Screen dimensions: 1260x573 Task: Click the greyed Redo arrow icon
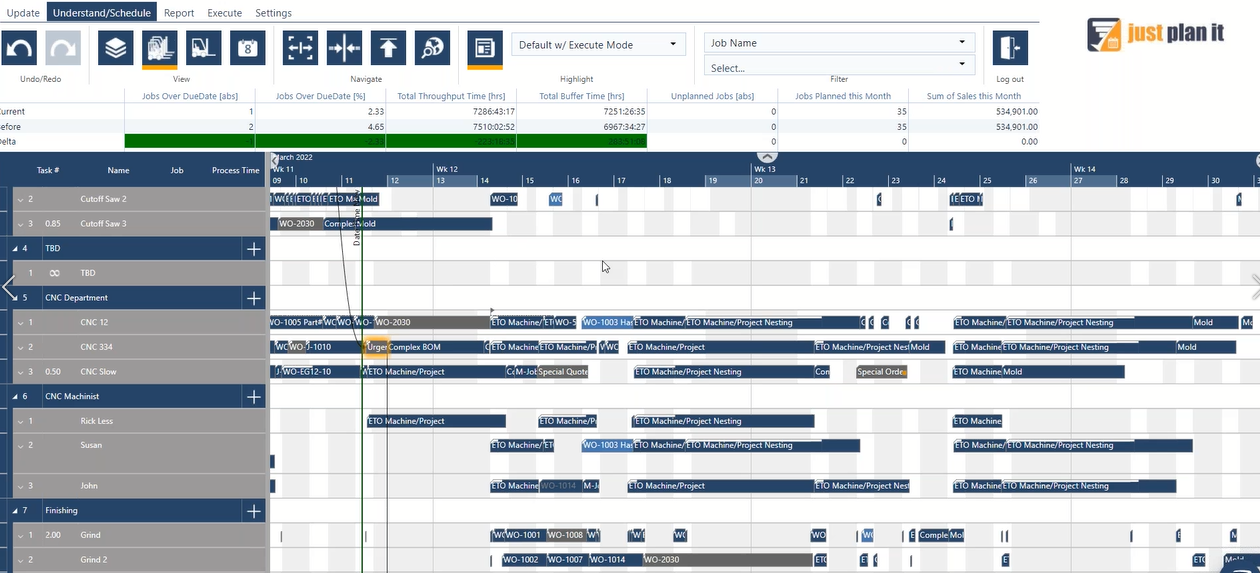coord(63,48)
